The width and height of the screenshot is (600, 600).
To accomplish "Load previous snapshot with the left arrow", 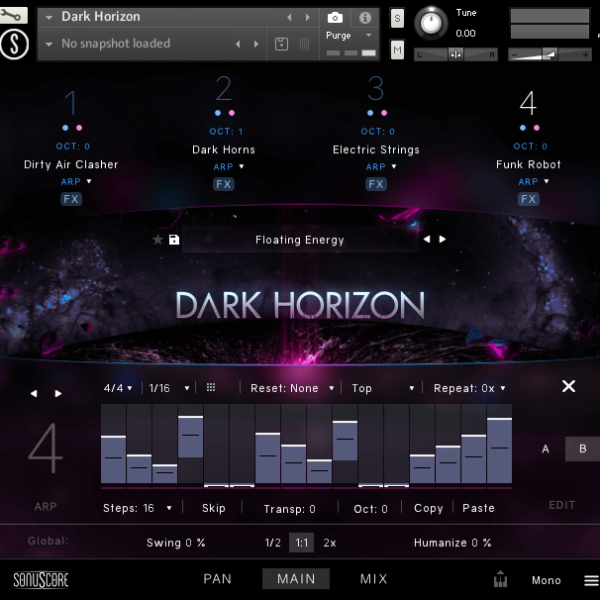I will click(238, 44).
